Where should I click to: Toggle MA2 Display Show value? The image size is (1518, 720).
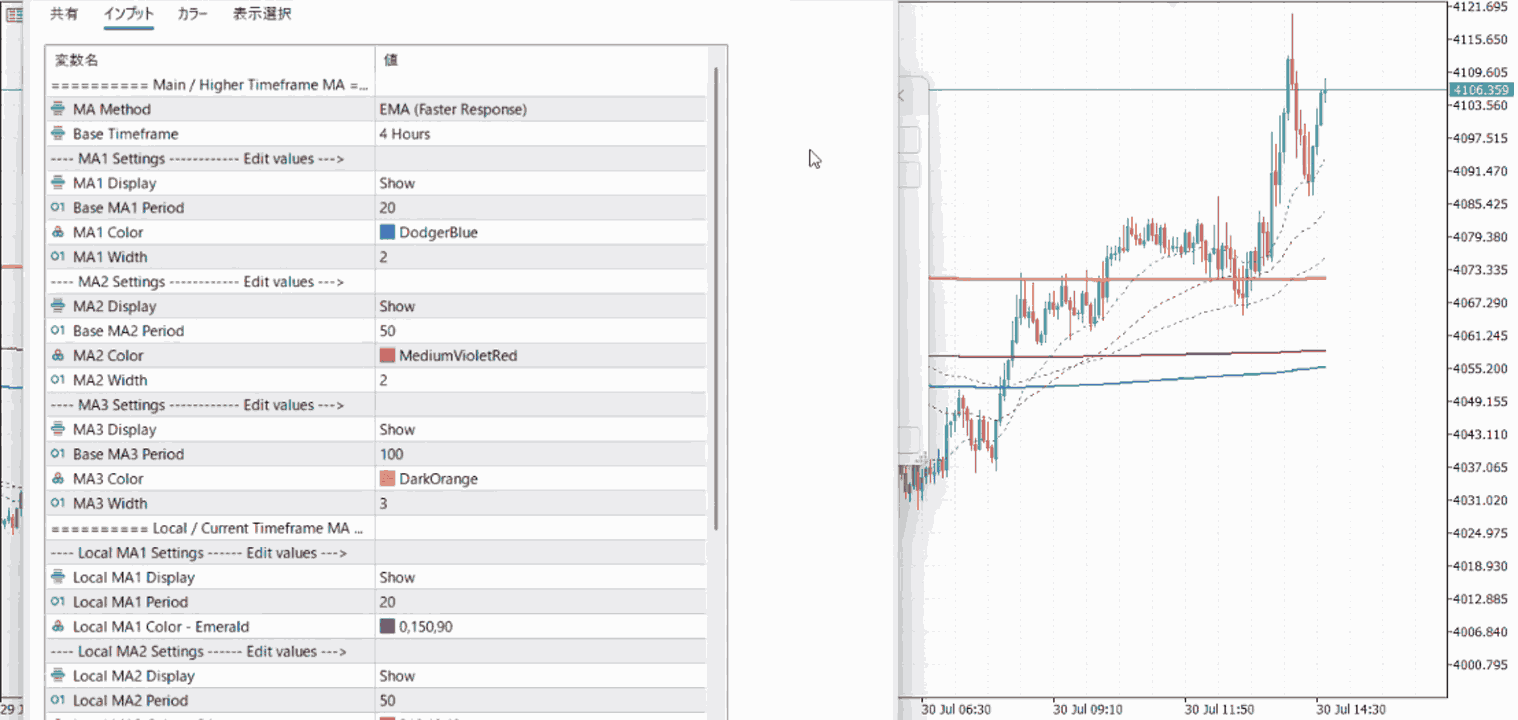coord(540,306)
